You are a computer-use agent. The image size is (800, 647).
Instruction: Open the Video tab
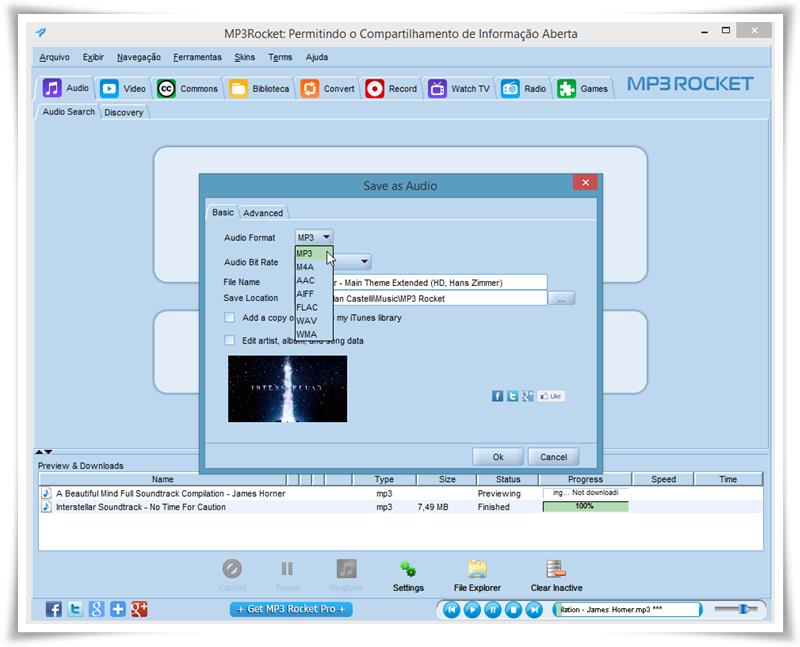pyautogui.click(x=122, y=88)
